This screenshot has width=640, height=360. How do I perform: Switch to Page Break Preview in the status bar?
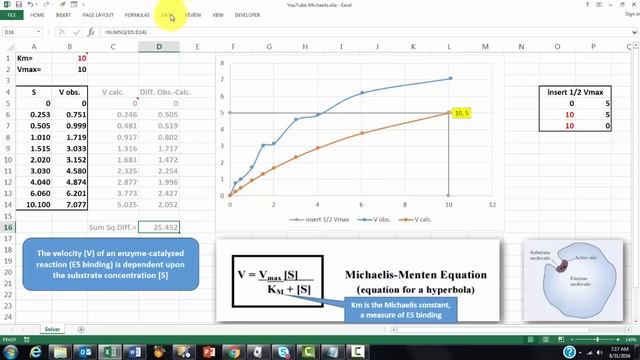(x=561, y=340)
